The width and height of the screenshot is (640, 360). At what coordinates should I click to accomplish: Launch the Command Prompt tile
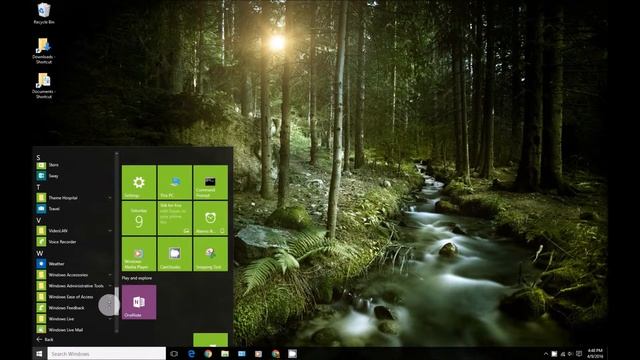pyautogui.click(x=211, y=182)
